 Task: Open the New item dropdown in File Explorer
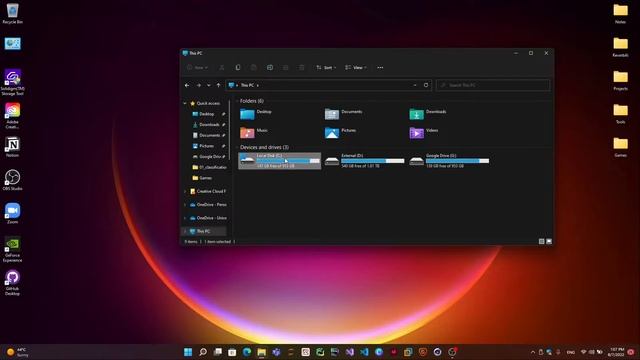(198, 68)
